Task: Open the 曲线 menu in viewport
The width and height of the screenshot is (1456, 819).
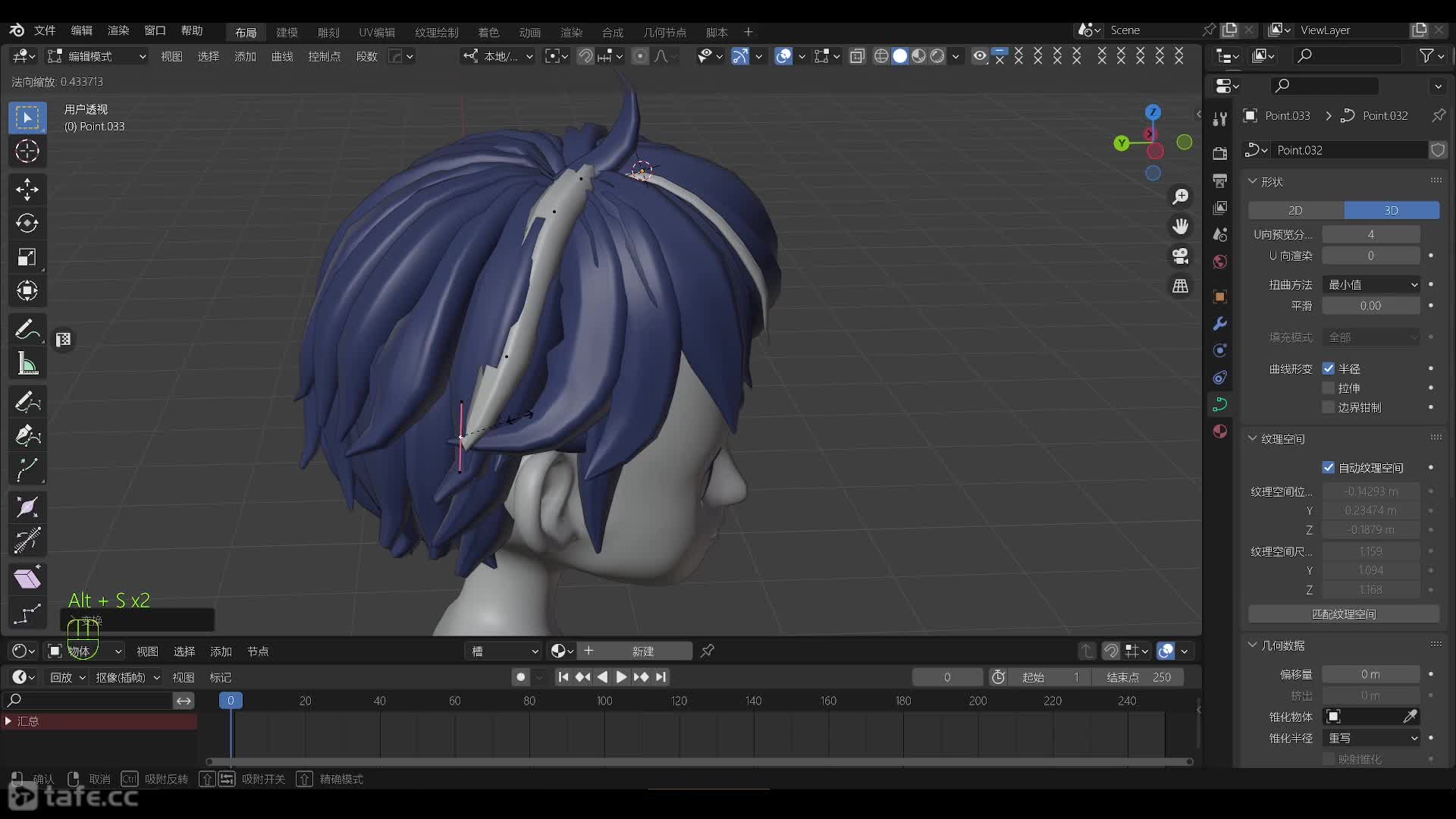Action: pyautogui.click(x=282, y=56)
